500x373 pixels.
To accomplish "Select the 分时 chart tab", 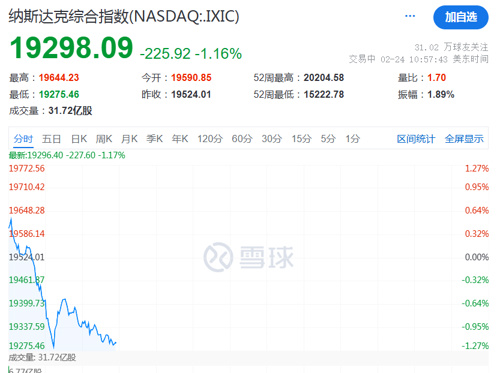I will 23,139.
